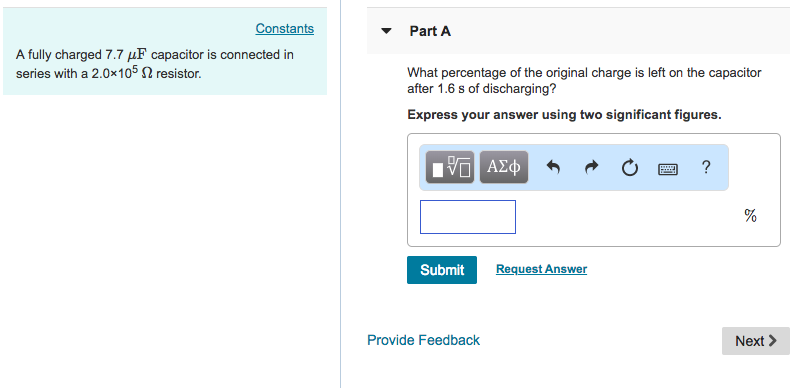Image resolution: width=799 pixels, height=388 pixels.
Task: Click the Part A header title
Action: coord(430,31)
